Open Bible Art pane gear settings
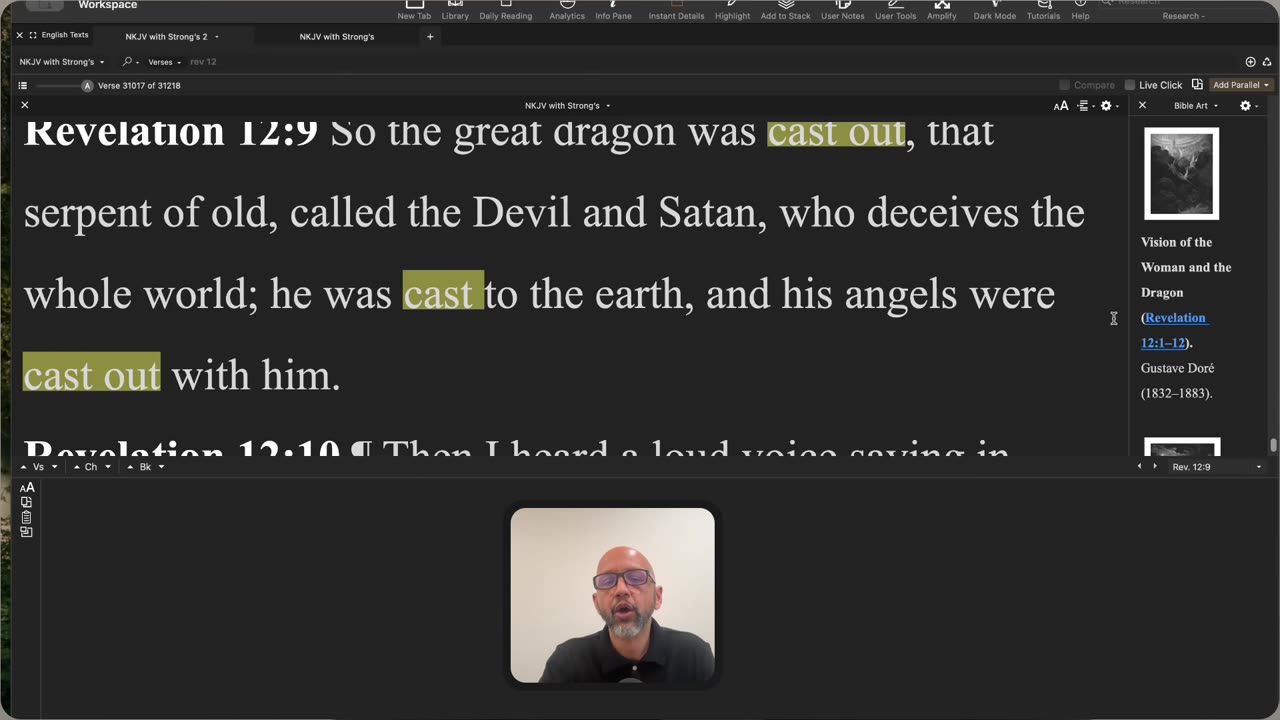This screenshot has height=720, width=1280. [x=1248, y=106]
